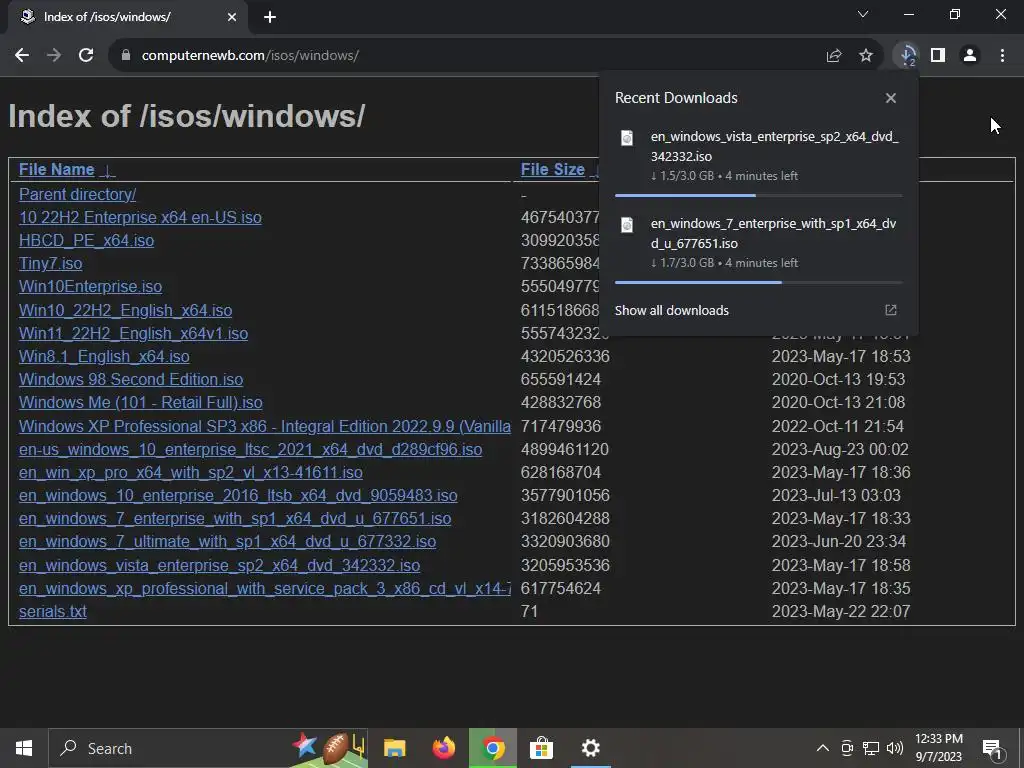Download HBCD_PE_x64.iso

(x=86, y=240)
